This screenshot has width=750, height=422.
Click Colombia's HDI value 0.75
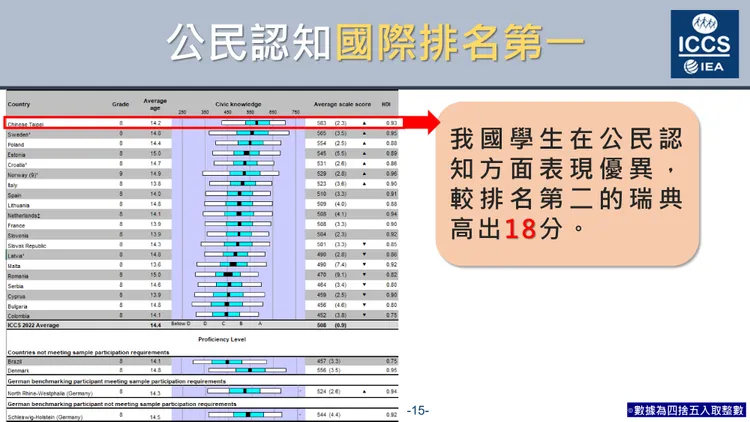click(x=391, y=315)
